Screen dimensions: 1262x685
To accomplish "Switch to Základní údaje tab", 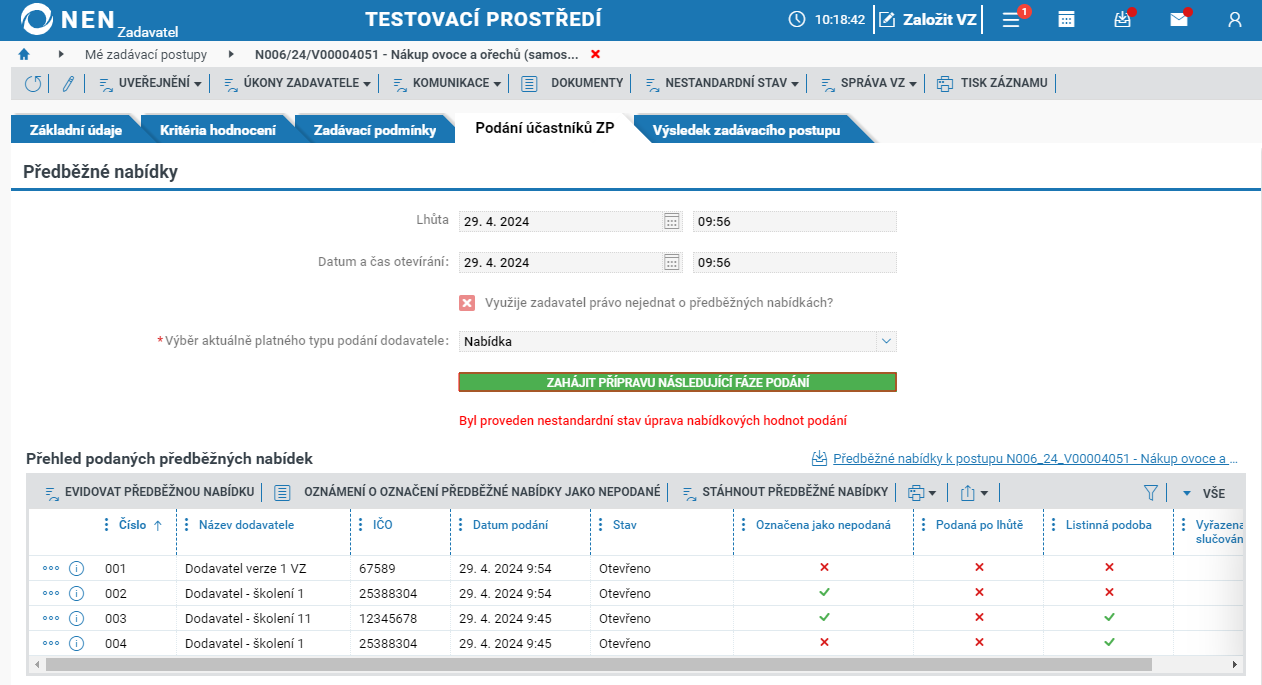I will pyautogui.click(x=76, y=130).
